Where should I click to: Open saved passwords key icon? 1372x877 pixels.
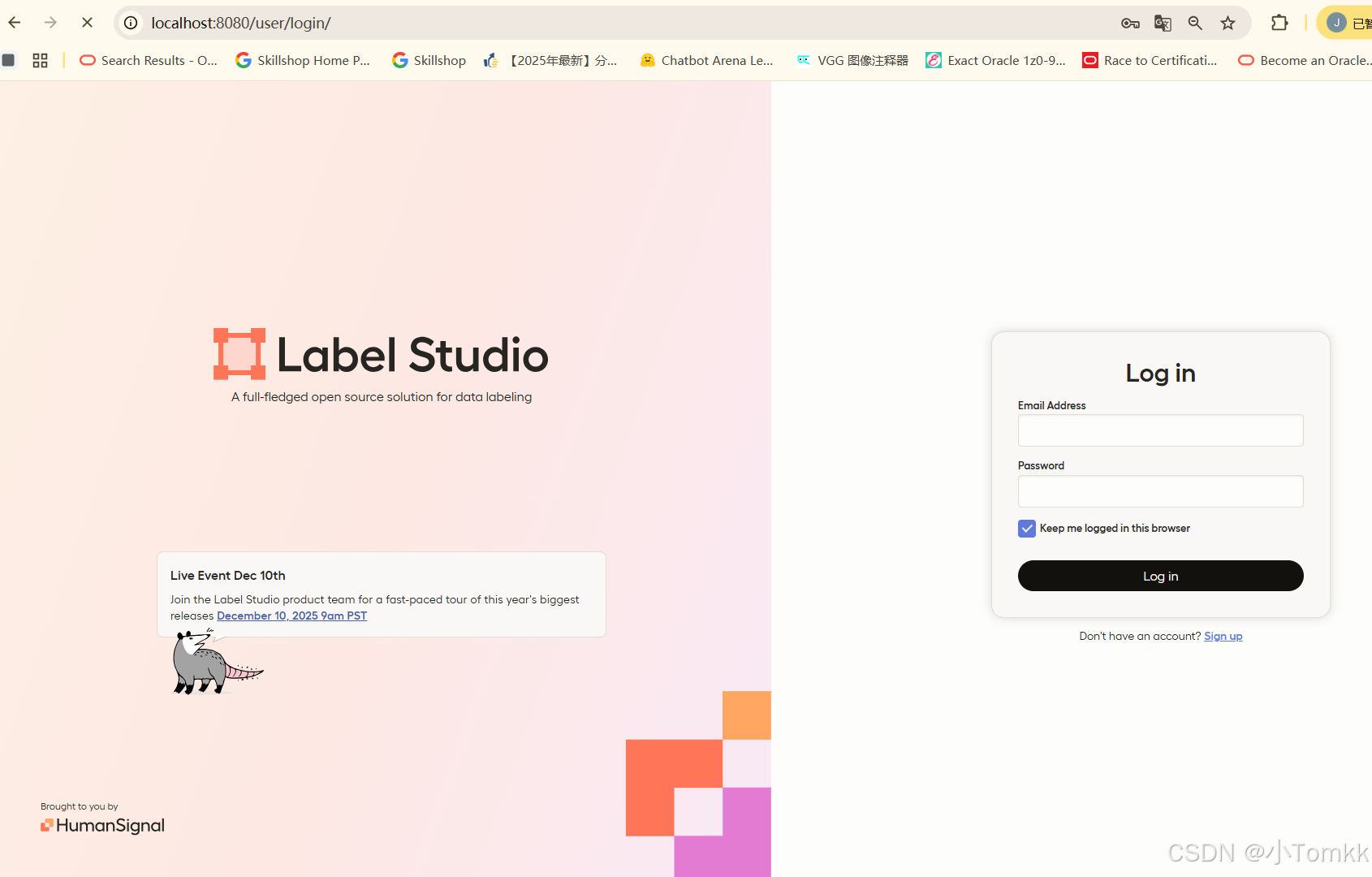[x=1130, y=23]
